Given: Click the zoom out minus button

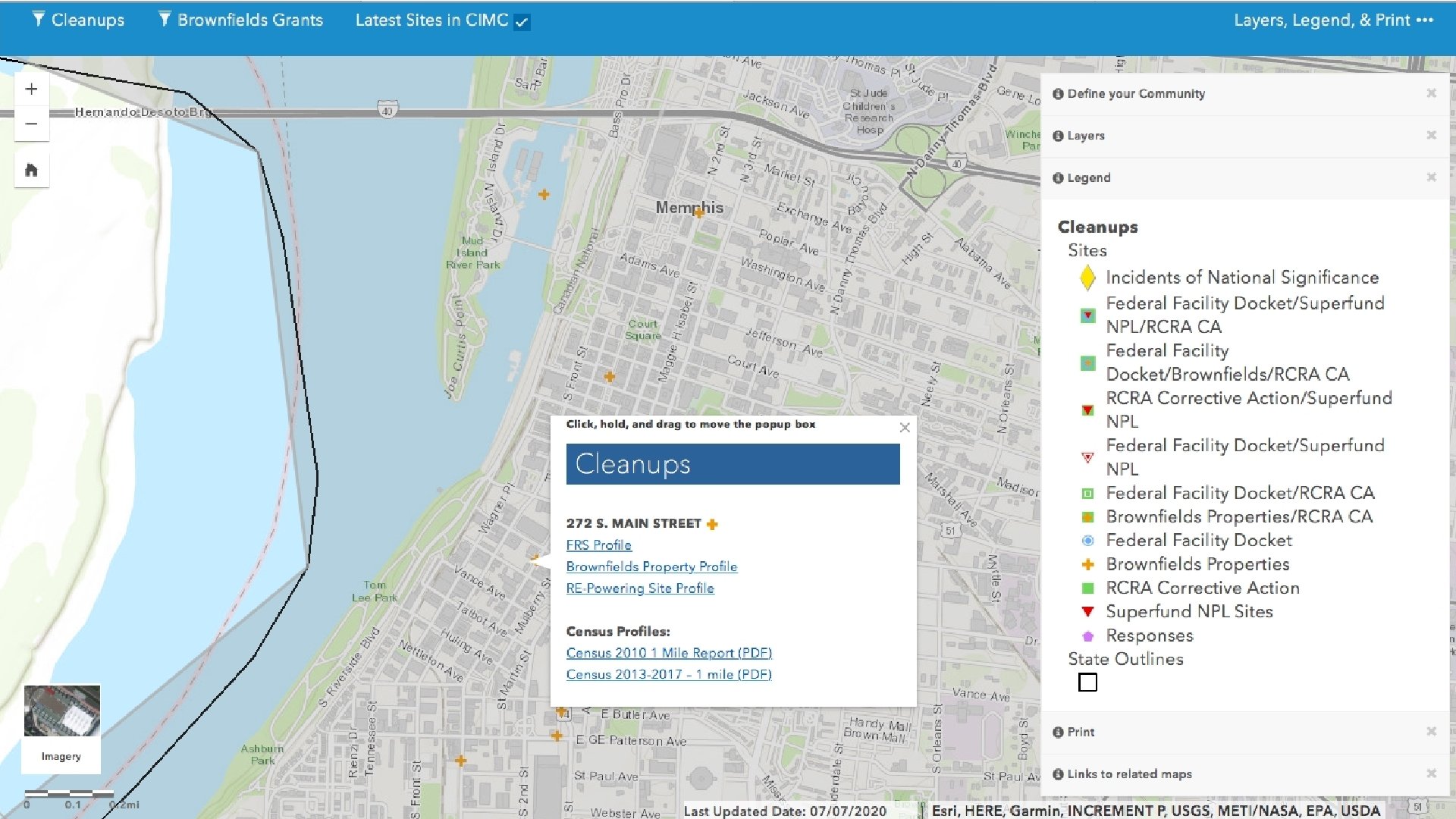Looking at the screenshot, I should 31,124.
